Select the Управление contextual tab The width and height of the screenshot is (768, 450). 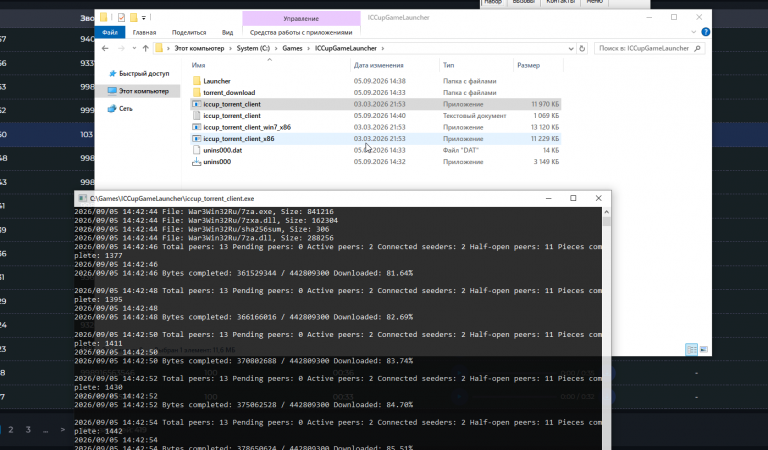[x=301, y=19]
